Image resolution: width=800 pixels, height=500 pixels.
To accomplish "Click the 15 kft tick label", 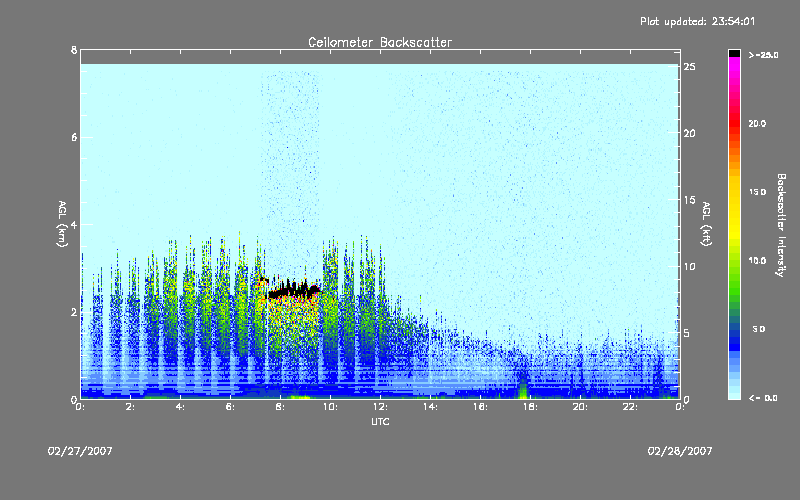I will (x=689, y=200).
